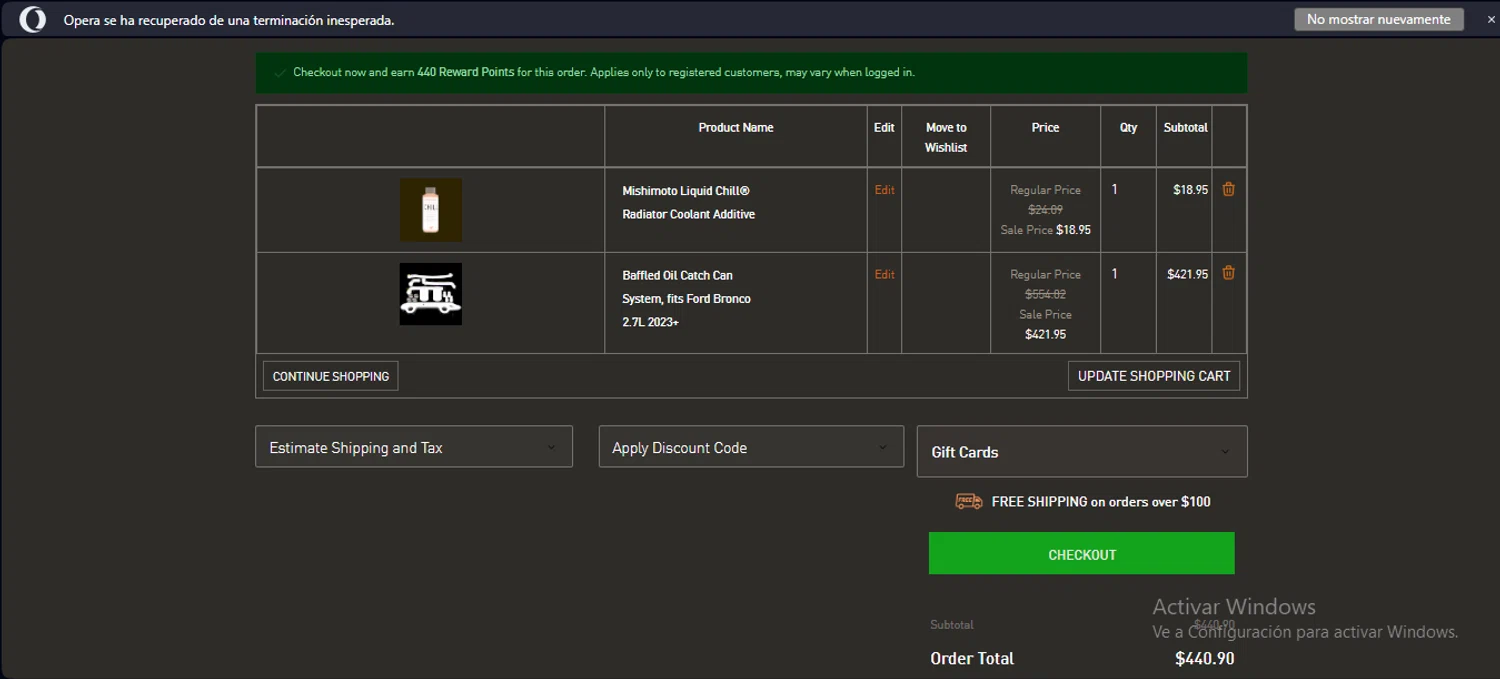Open Baffled Oil Catch Can product thumbnail

click(x=431, y=294)
